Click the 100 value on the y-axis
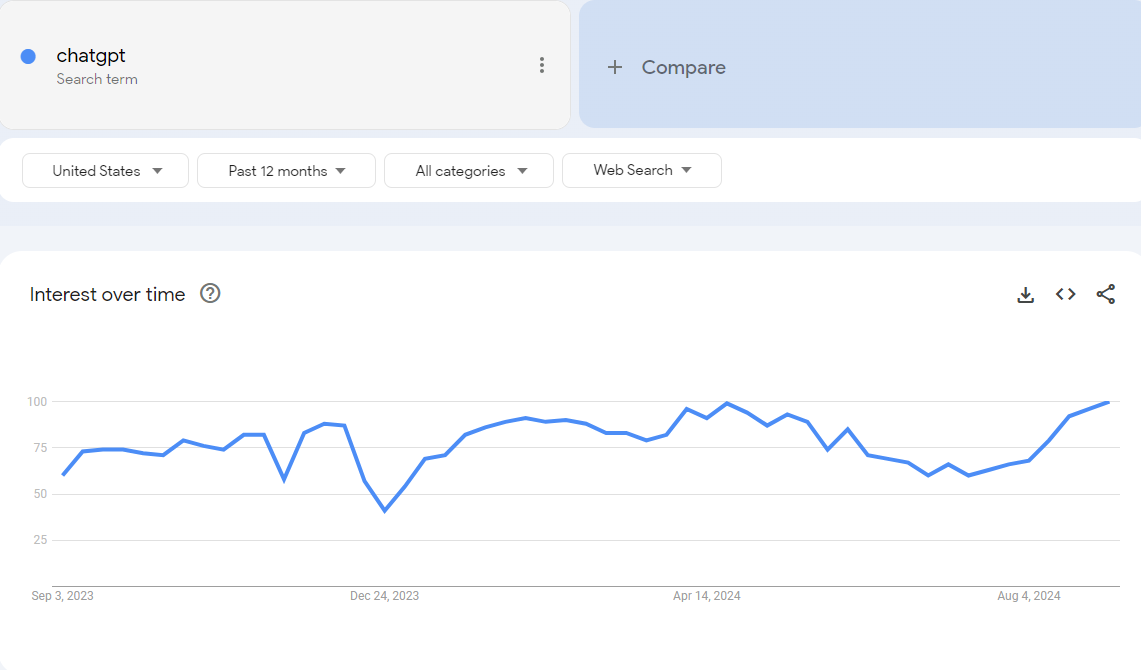This screenshot has width=1141, height=670. (x=37, y=402)
